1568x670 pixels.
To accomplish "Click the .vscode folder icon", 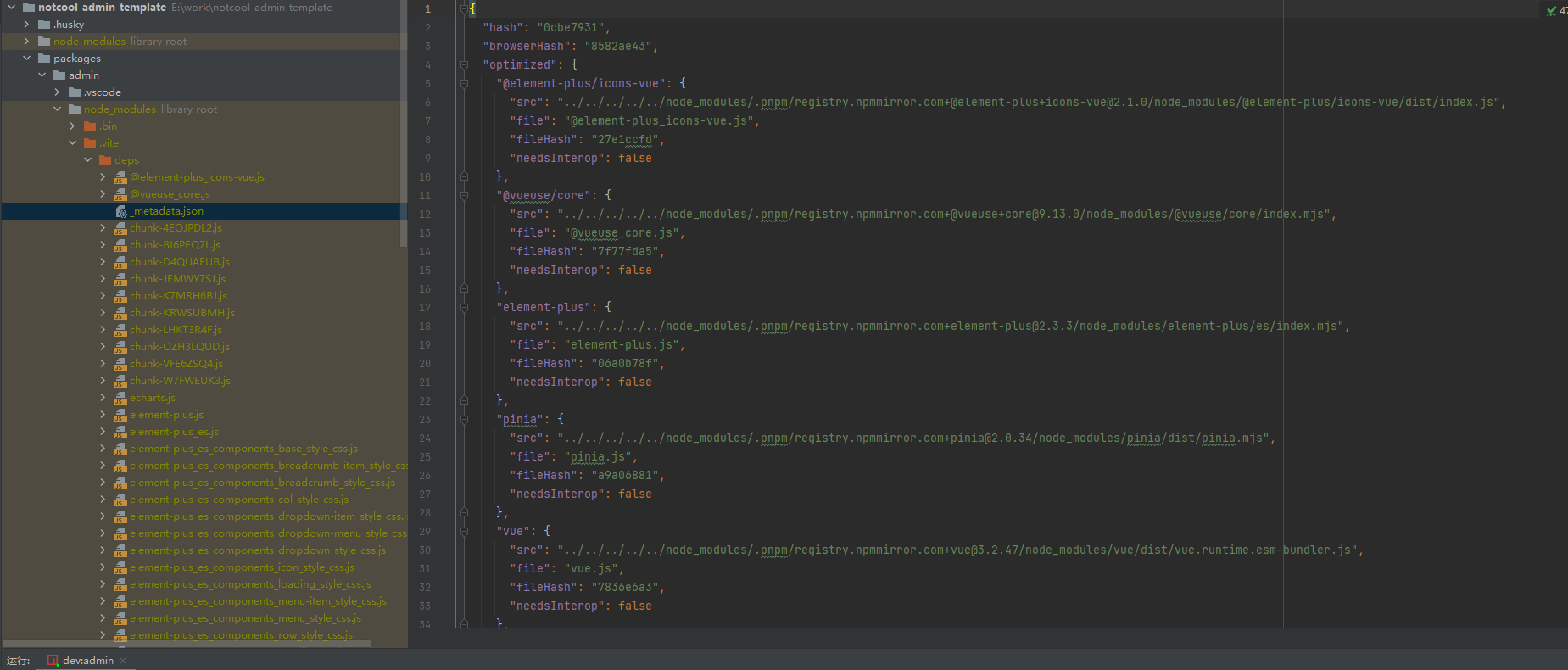I will (x=75, y=92).
